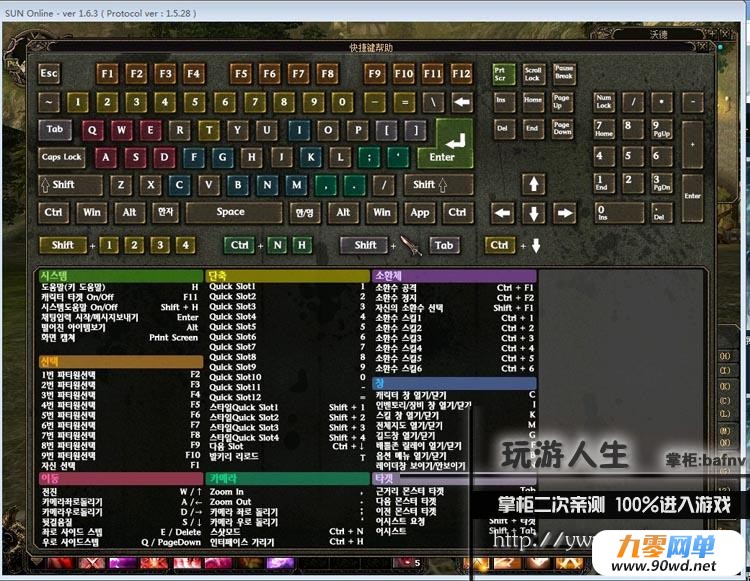Click the Backspace arrow key icon

462,102
